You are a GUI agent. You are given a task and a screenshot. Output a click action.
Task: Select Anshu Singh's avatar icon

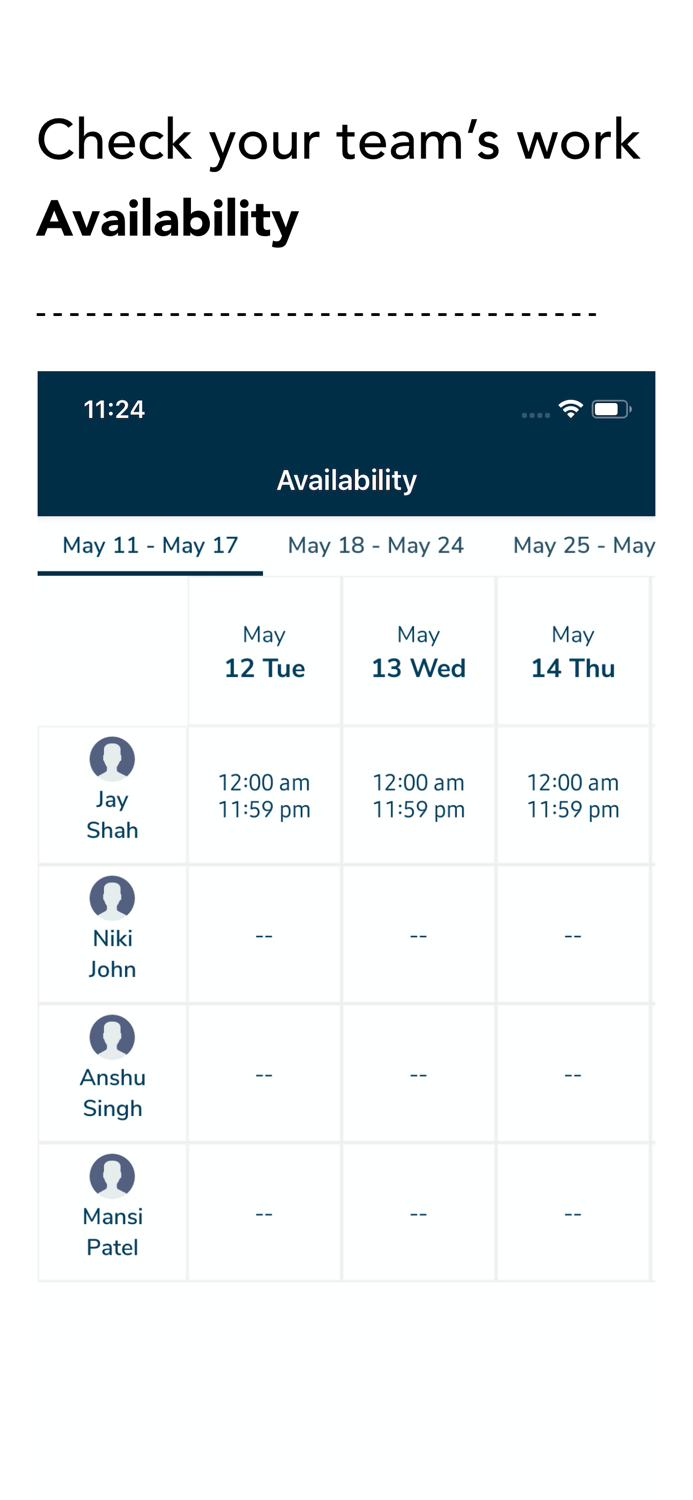tap(112, 1037)
